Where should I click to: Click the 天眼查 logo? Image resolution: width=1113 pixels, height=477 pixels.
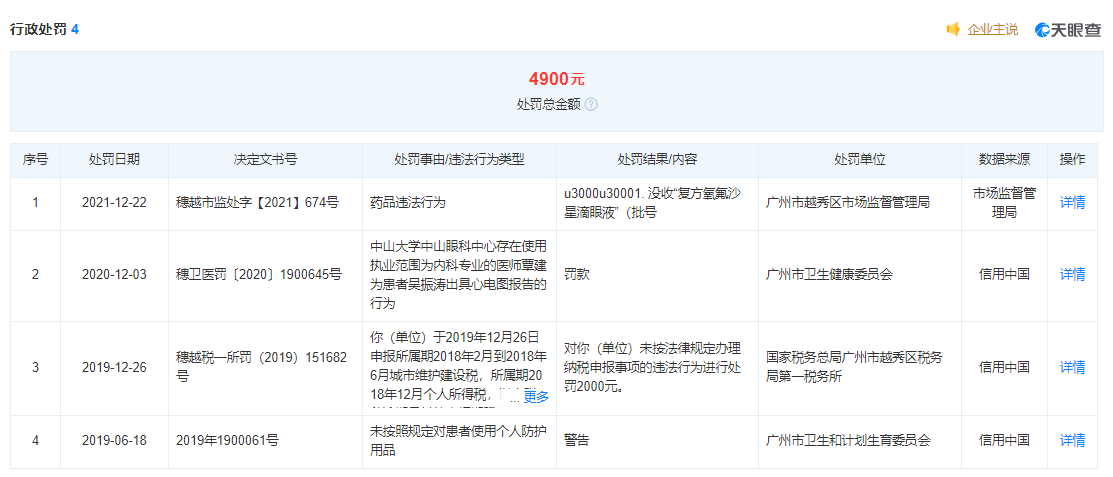click(1067, 29)
